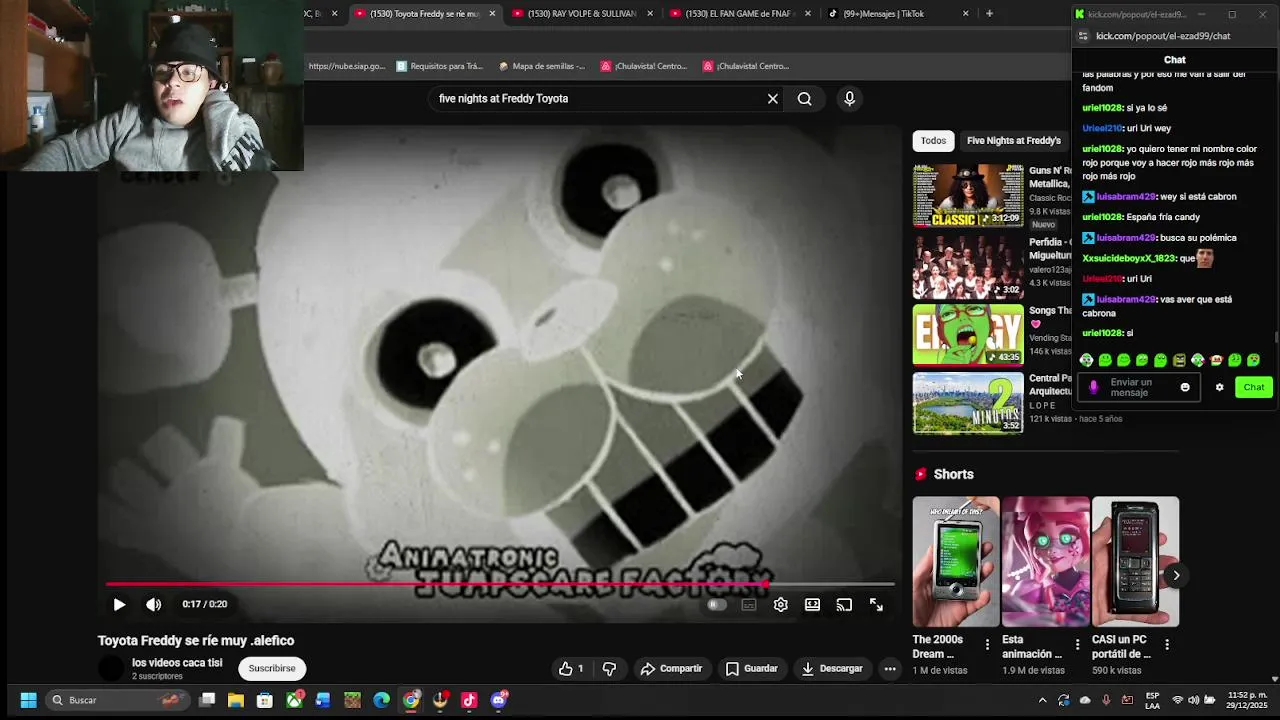Open more actions three-dot menu under video
The height and width of the screenshot is (720, 1280).
coord(889,669)
